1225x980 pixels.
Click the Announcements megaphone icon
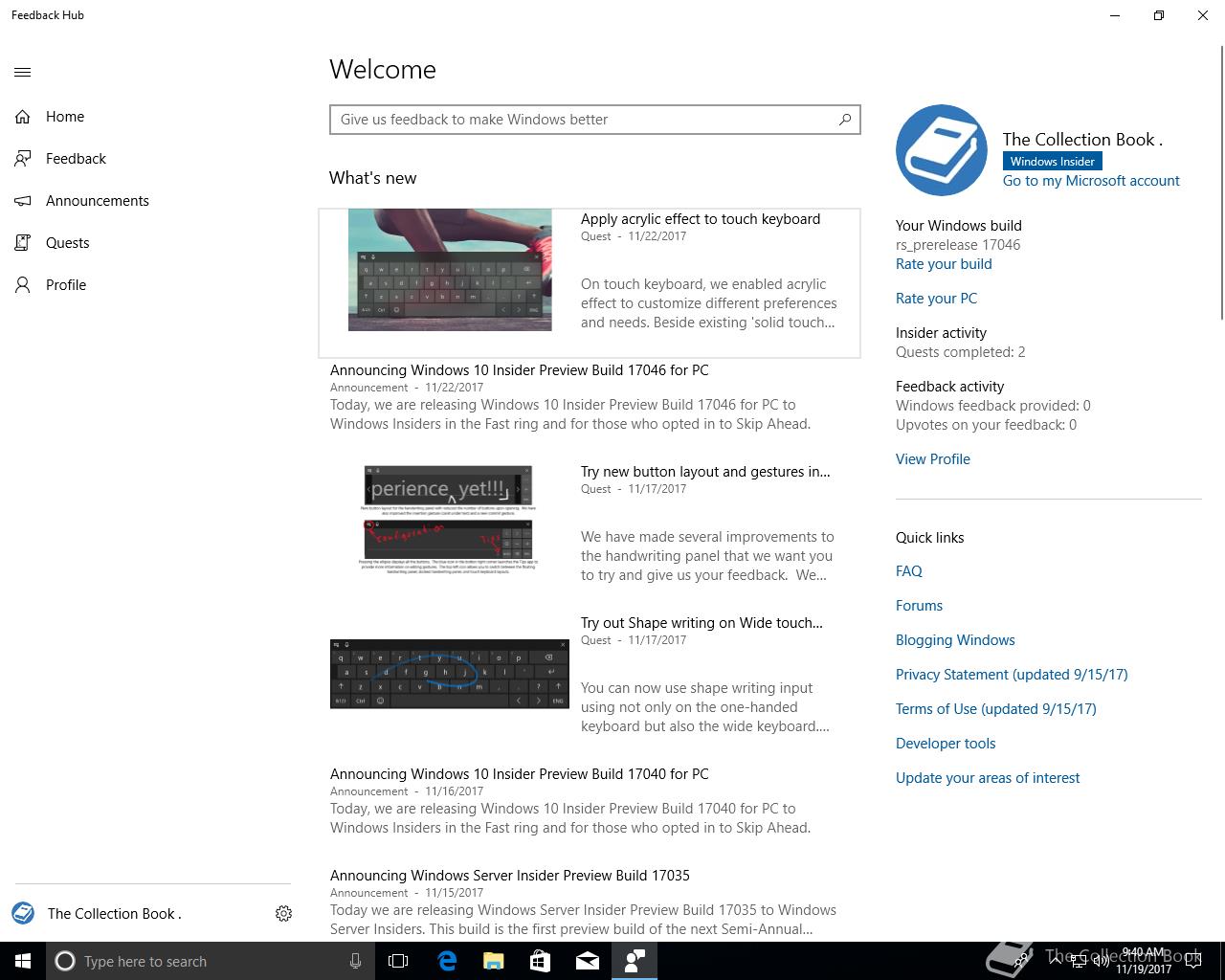pos(23,201)
